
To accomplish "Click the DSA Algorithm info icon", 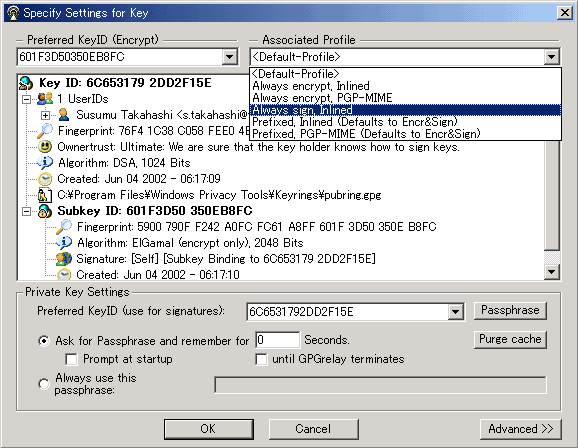I will pyautogui.click(x=45, y=163).
